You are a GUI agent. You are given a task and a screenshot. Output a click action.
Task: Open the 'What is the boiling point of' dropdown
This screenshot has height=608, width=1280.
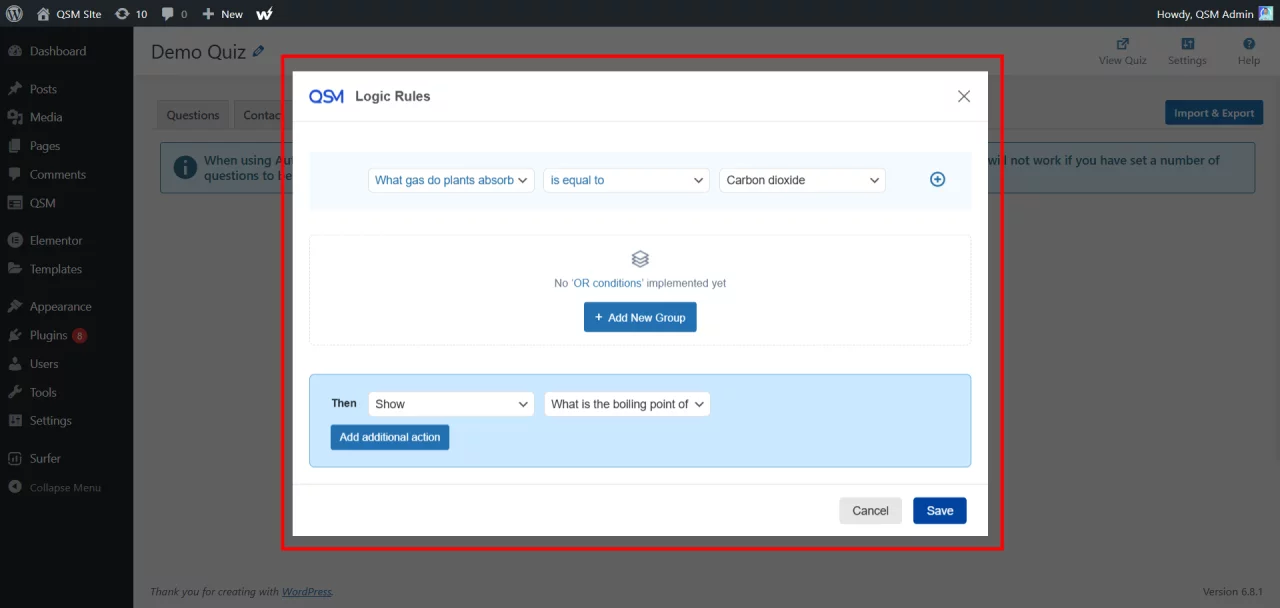[x=627, y=404]
